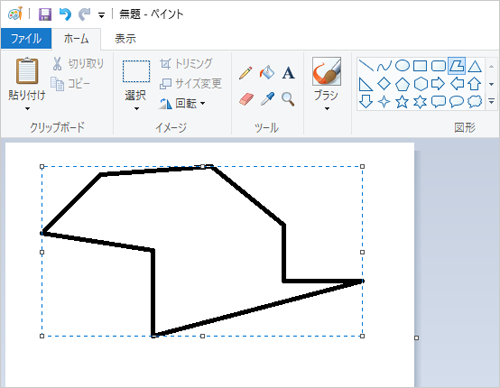Select the Cloud callout shape
This screenshot has width=500, height=388.
point(475,101)
